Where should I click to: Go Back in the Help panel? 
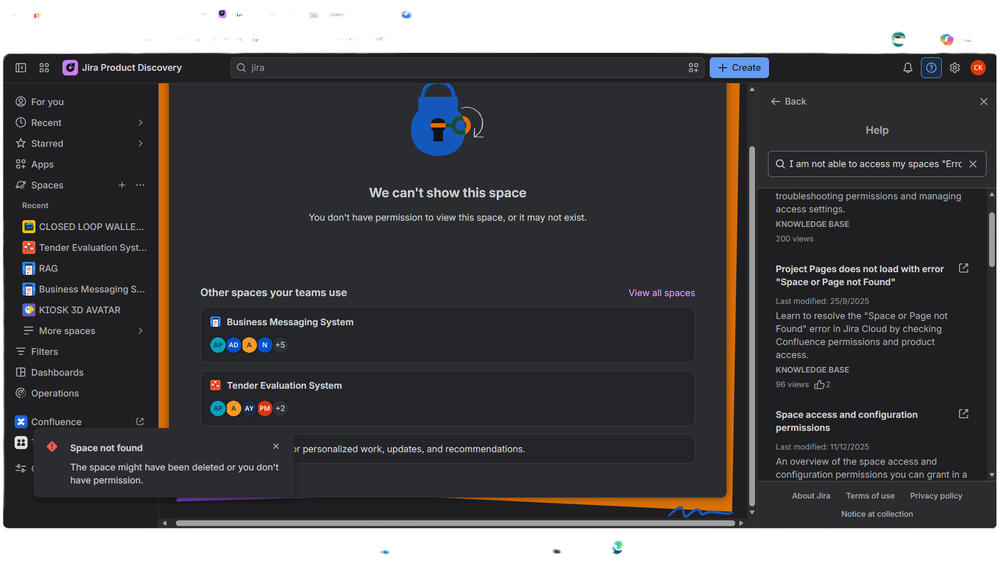(789, 101)
